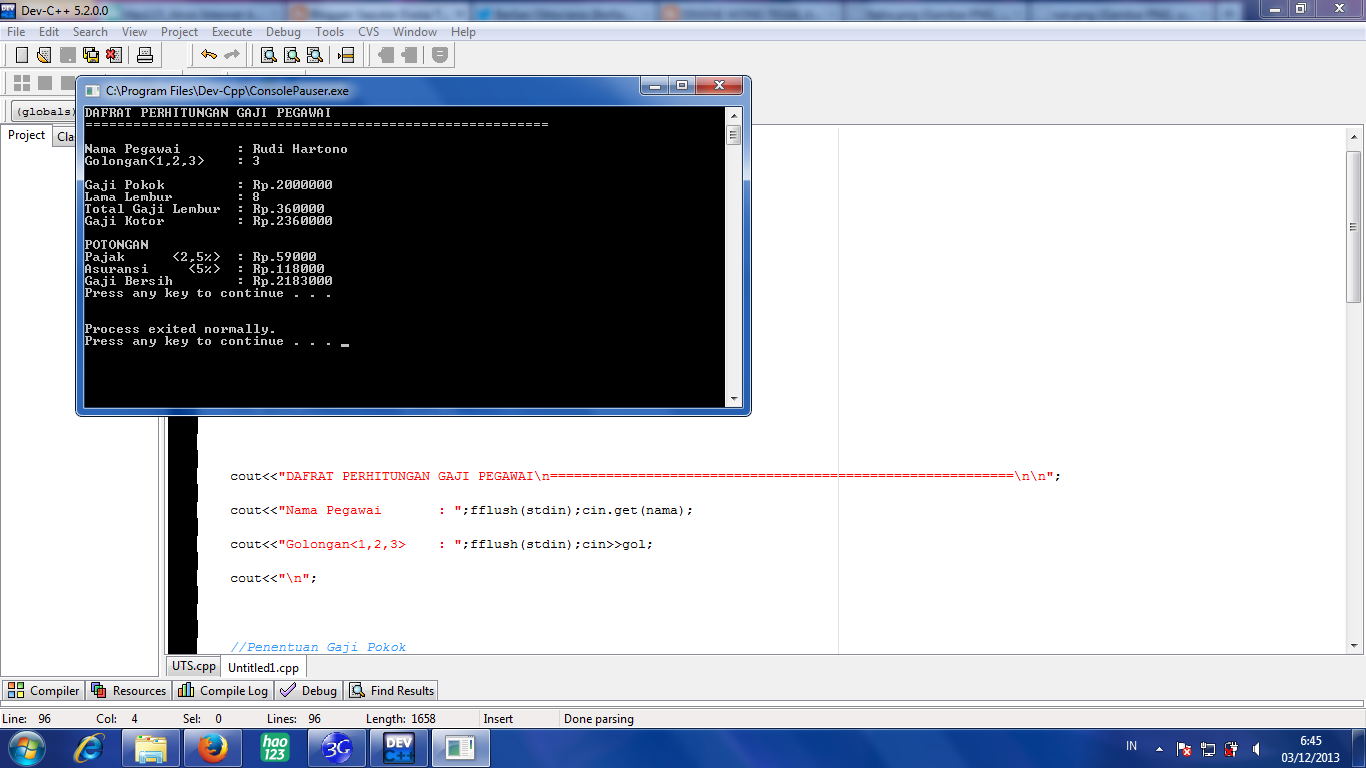Click the "Rudi Hartono" name in the console
This screenshot has height=768, width=1366.
300,149
